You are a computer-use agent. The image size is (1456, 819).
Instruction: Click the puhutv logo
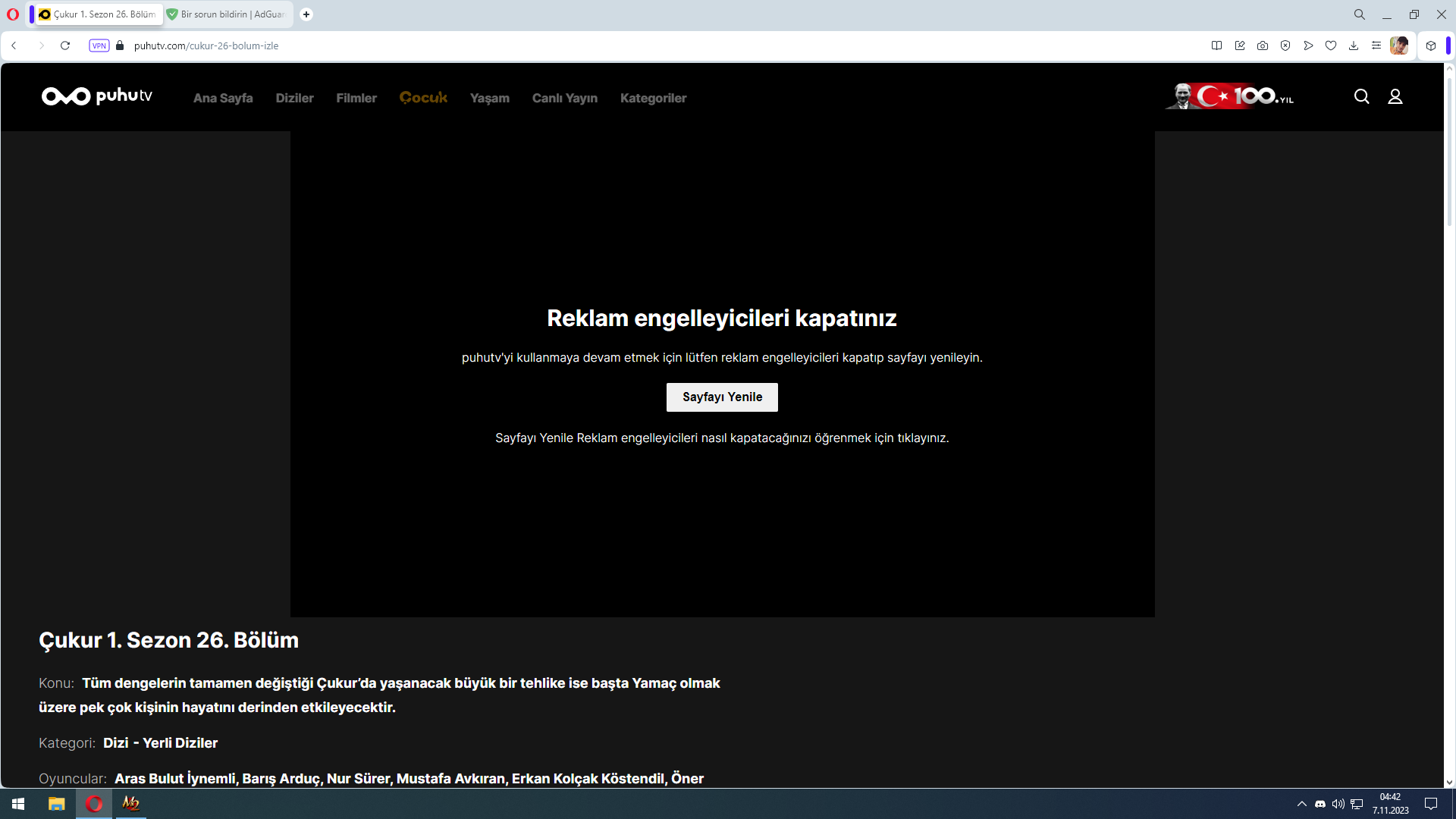[97, 97]
